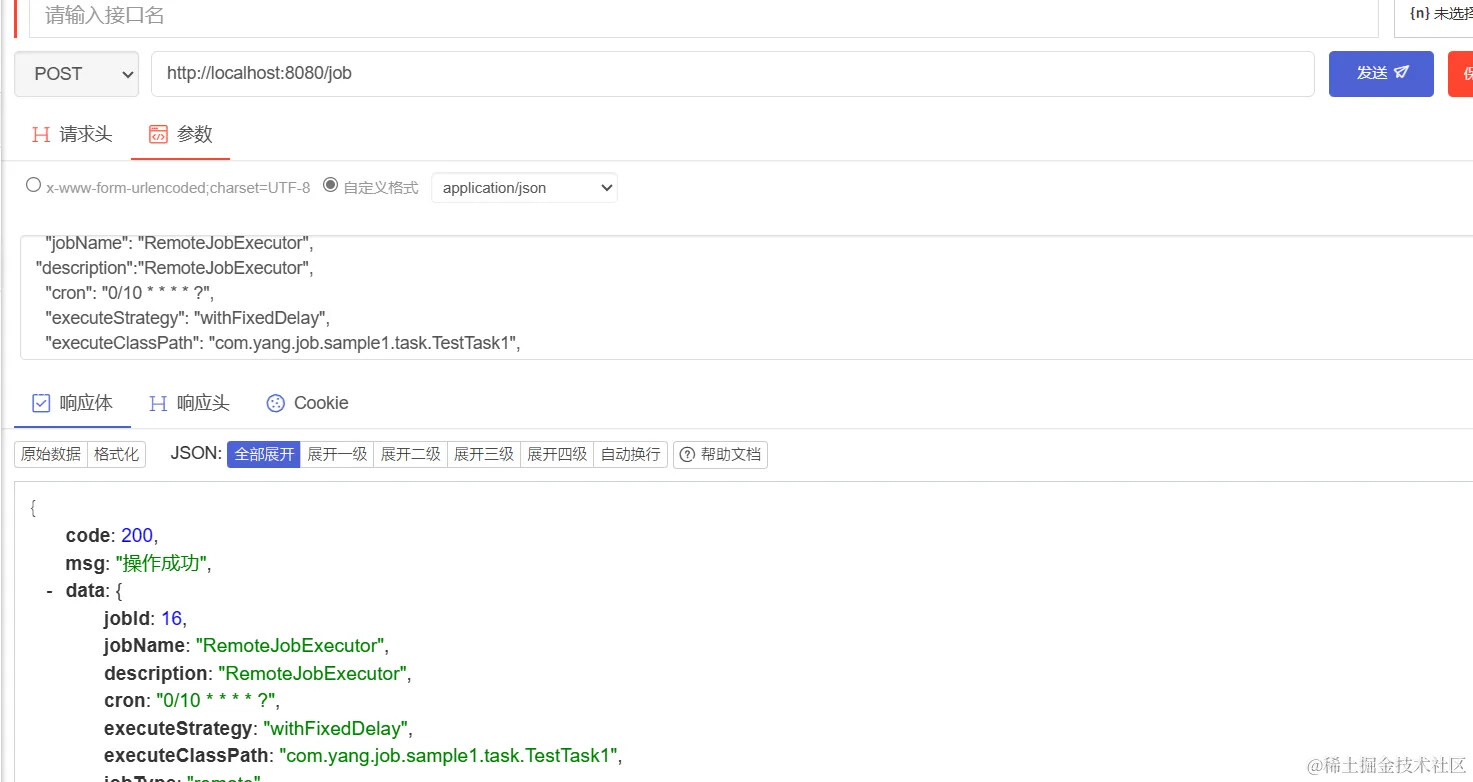Click the request headers H icon
This screenshot has width=1473, height=782.
click(x=41, y=134)
